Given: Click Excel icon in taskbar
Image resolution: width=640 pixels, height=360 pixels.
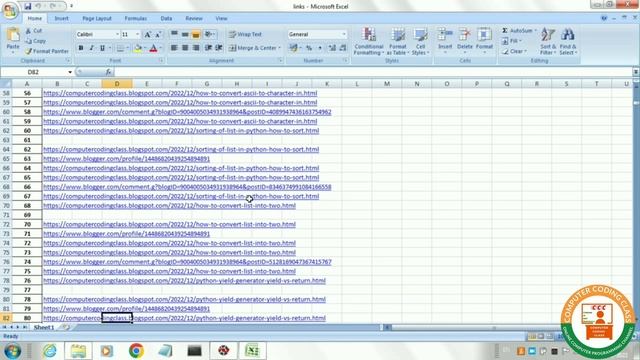Looking at the screenshot, I should [x=252, y=351].
